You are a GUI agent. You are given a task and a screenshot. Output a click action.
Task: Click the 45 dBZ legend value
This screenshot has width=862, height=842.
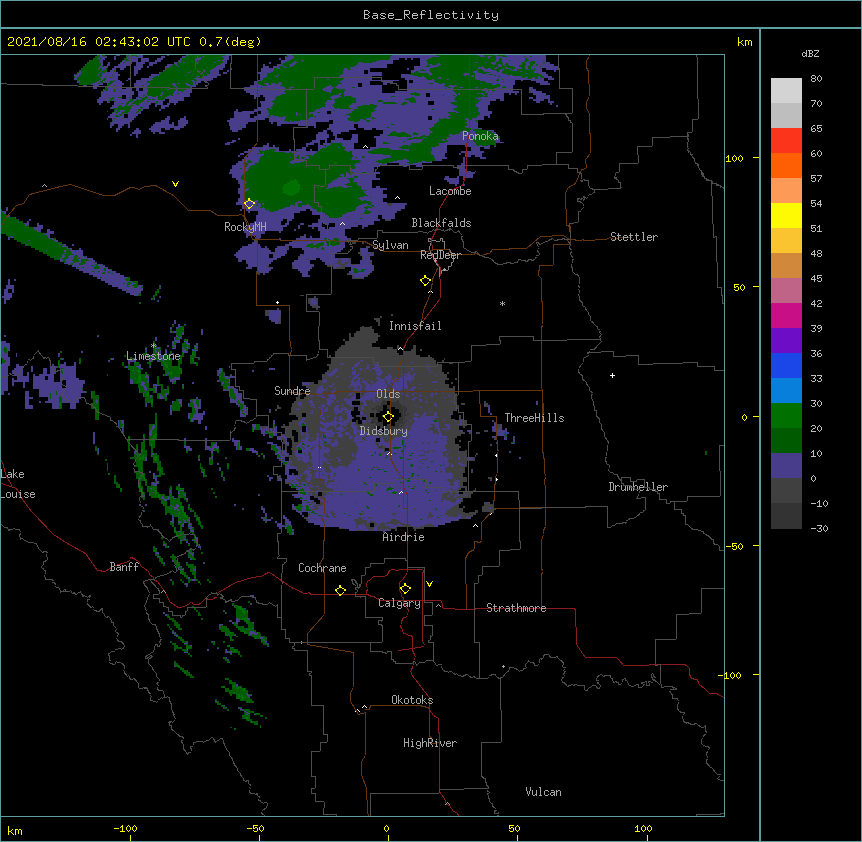point(816,278)
